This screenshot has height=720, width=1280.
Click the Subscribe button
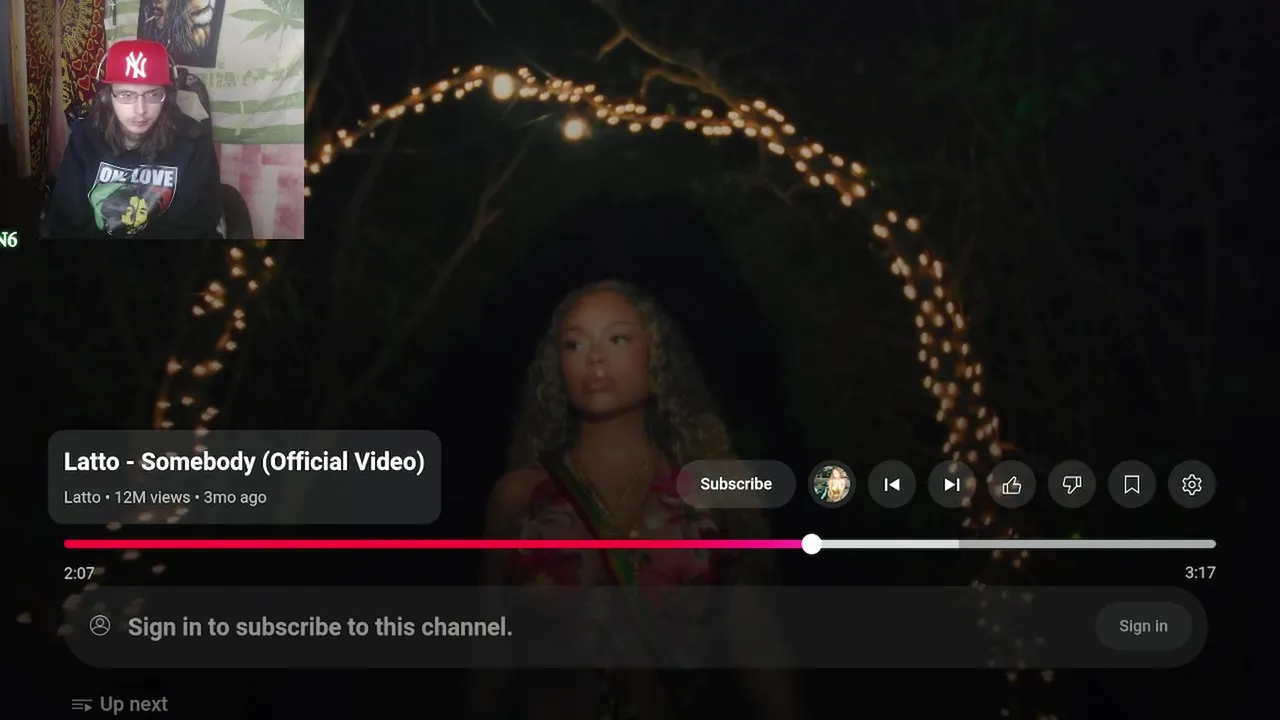coord(736,484)
